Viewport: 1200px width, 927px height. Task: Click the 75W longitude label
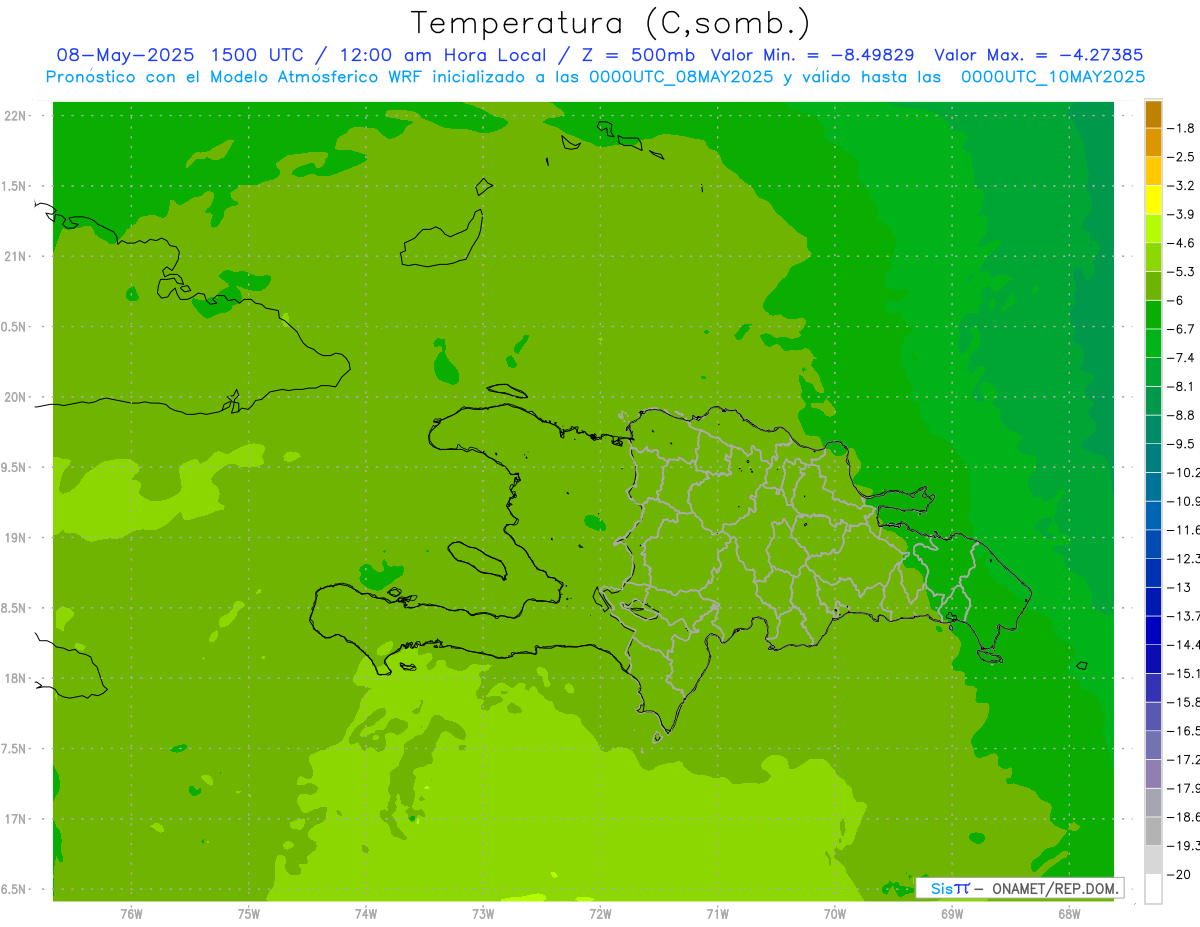pos(249,914)
